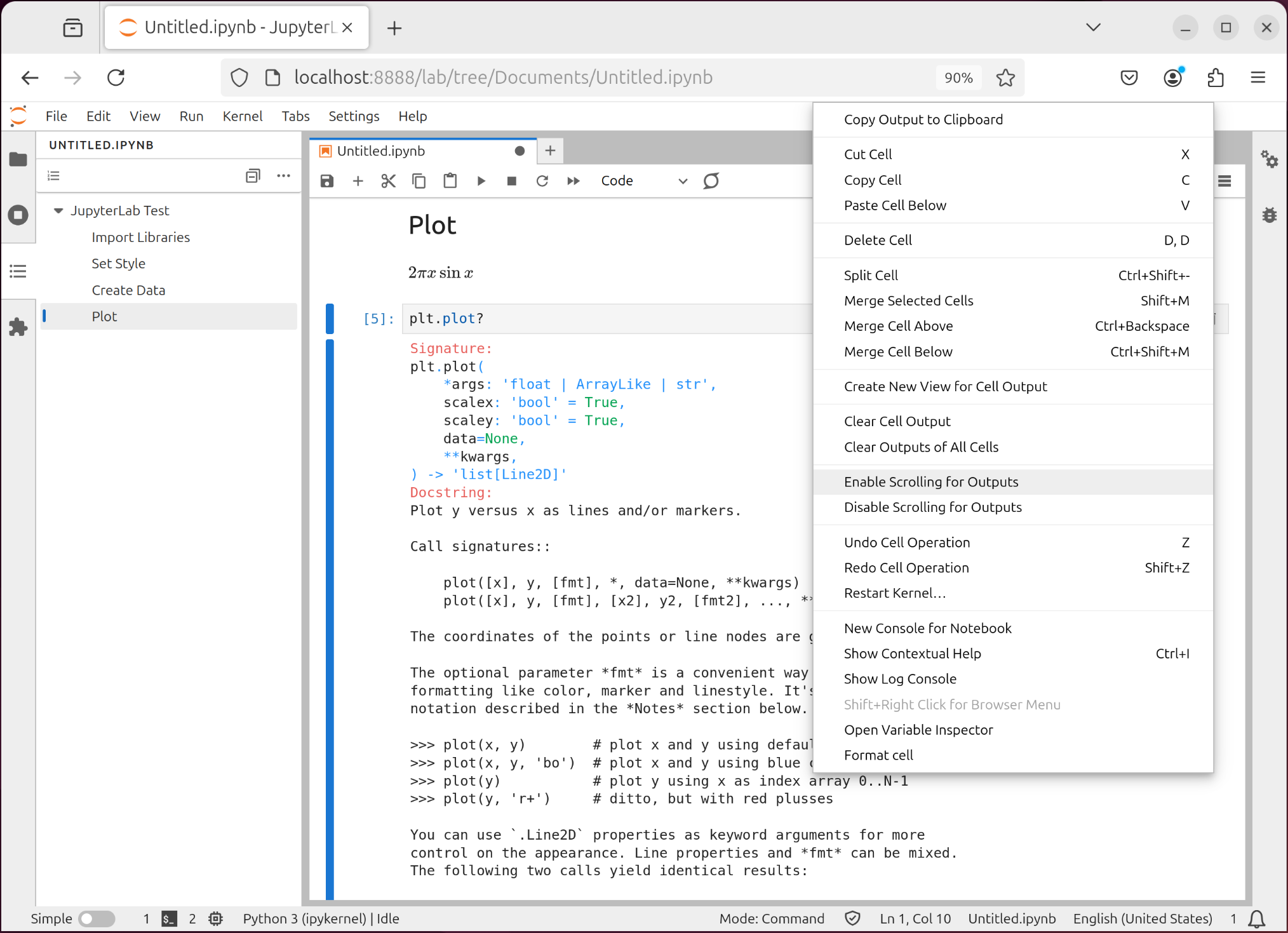This screenshot has width=1288, height=933.
Task: Open the View menu
Action: click(x=145, y=116)
